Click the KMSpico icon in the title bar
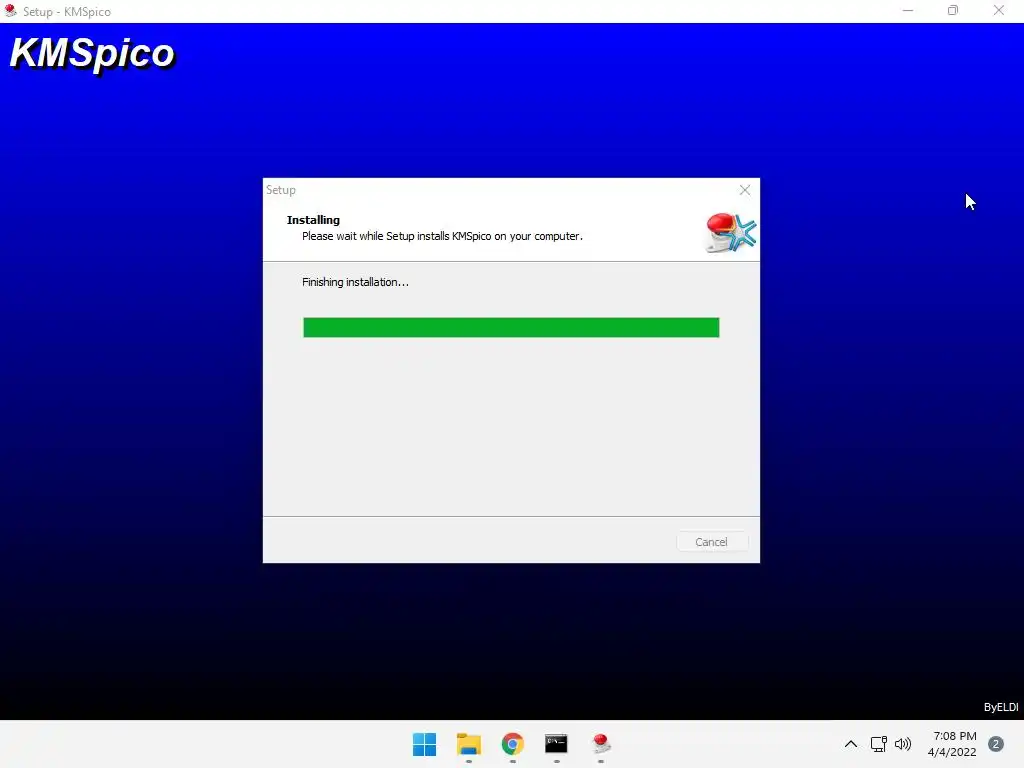This screenshot has height=768, width=1024. [10, 11]
